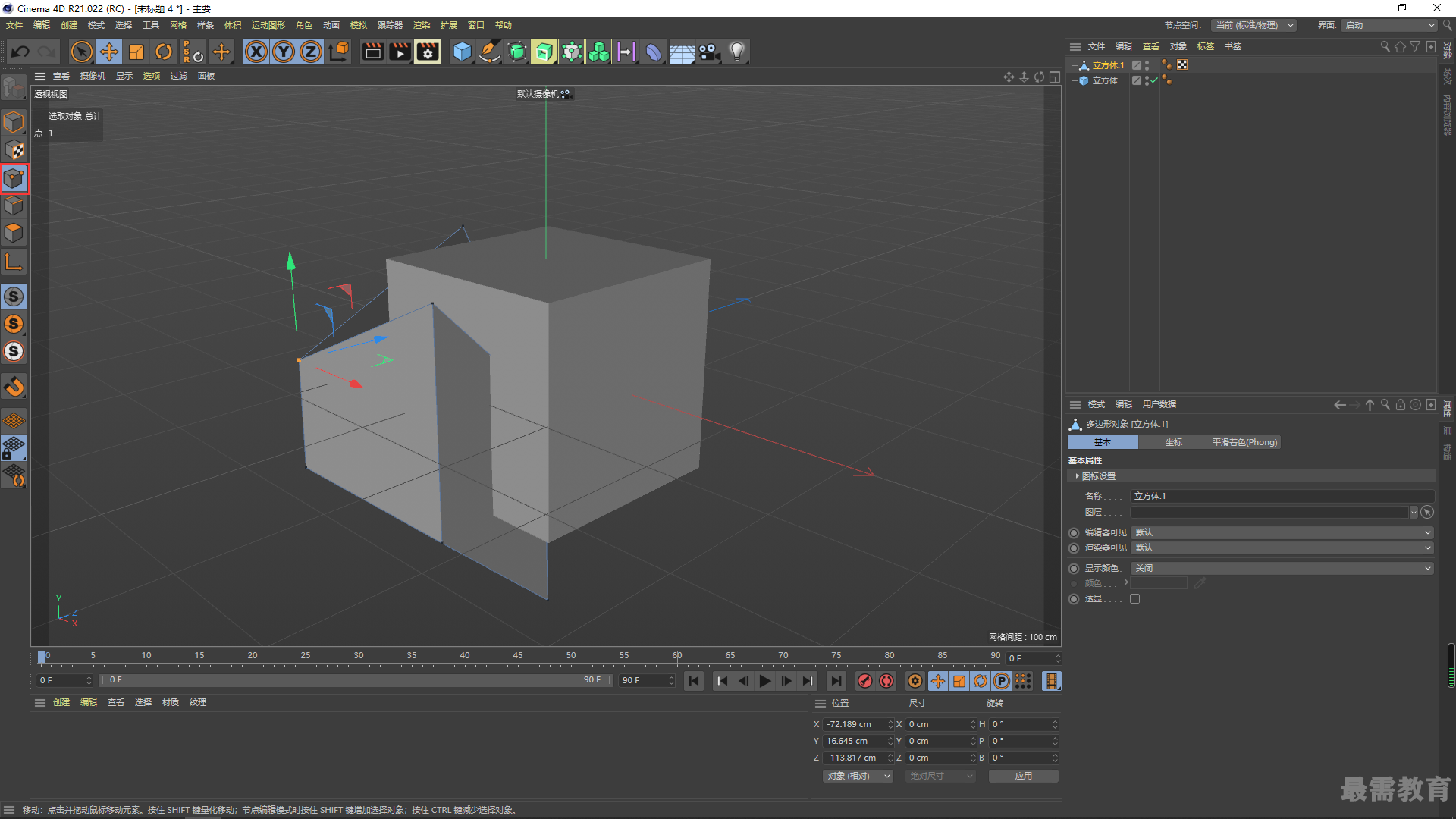Click the position X value field
Viewport: 1456px width, 819px height.
[x=855, y=724]
